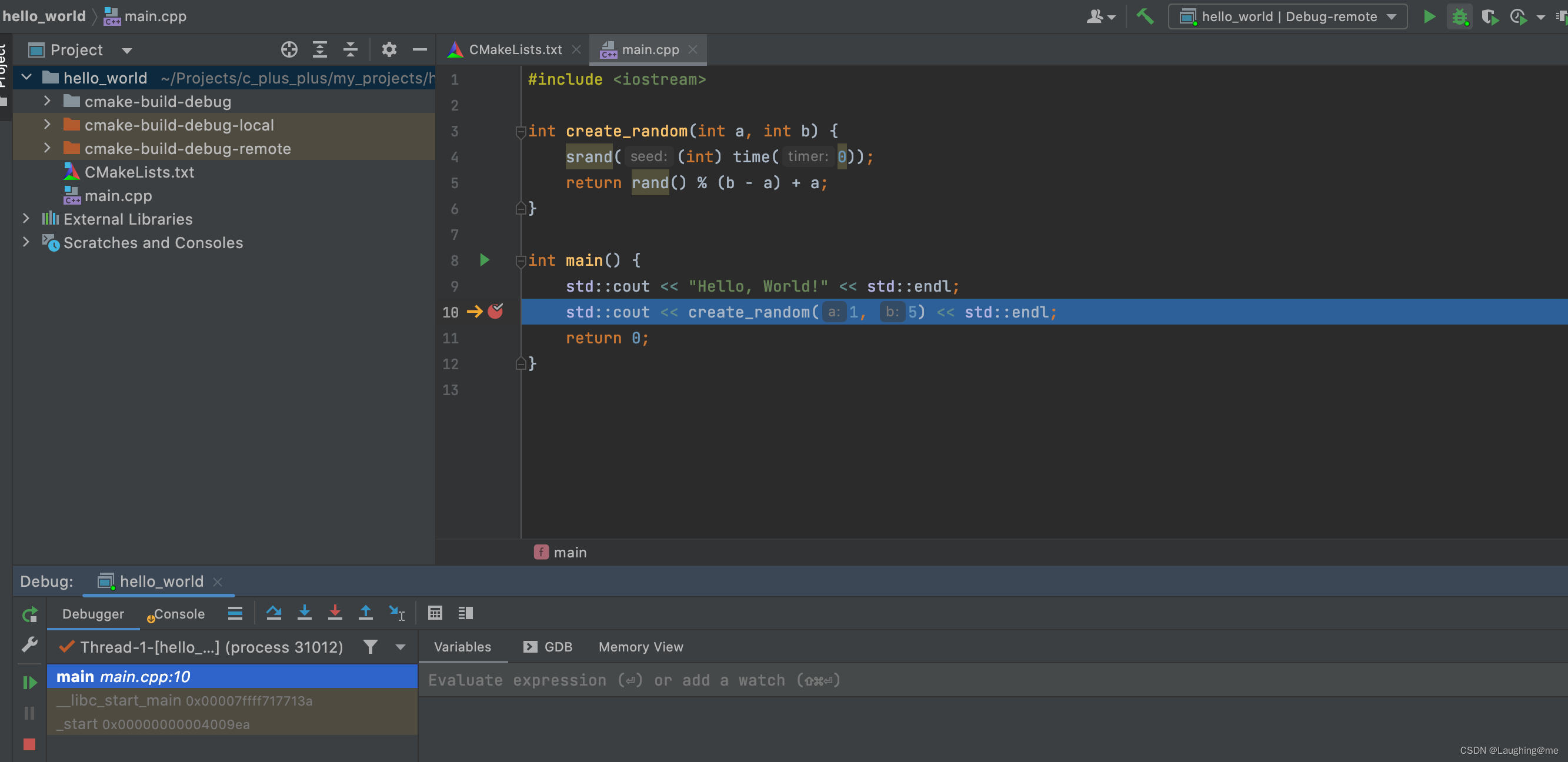
Task: Toggle the Variables panel in debugger
Action: pyautogui.click(x=462, y=647)
